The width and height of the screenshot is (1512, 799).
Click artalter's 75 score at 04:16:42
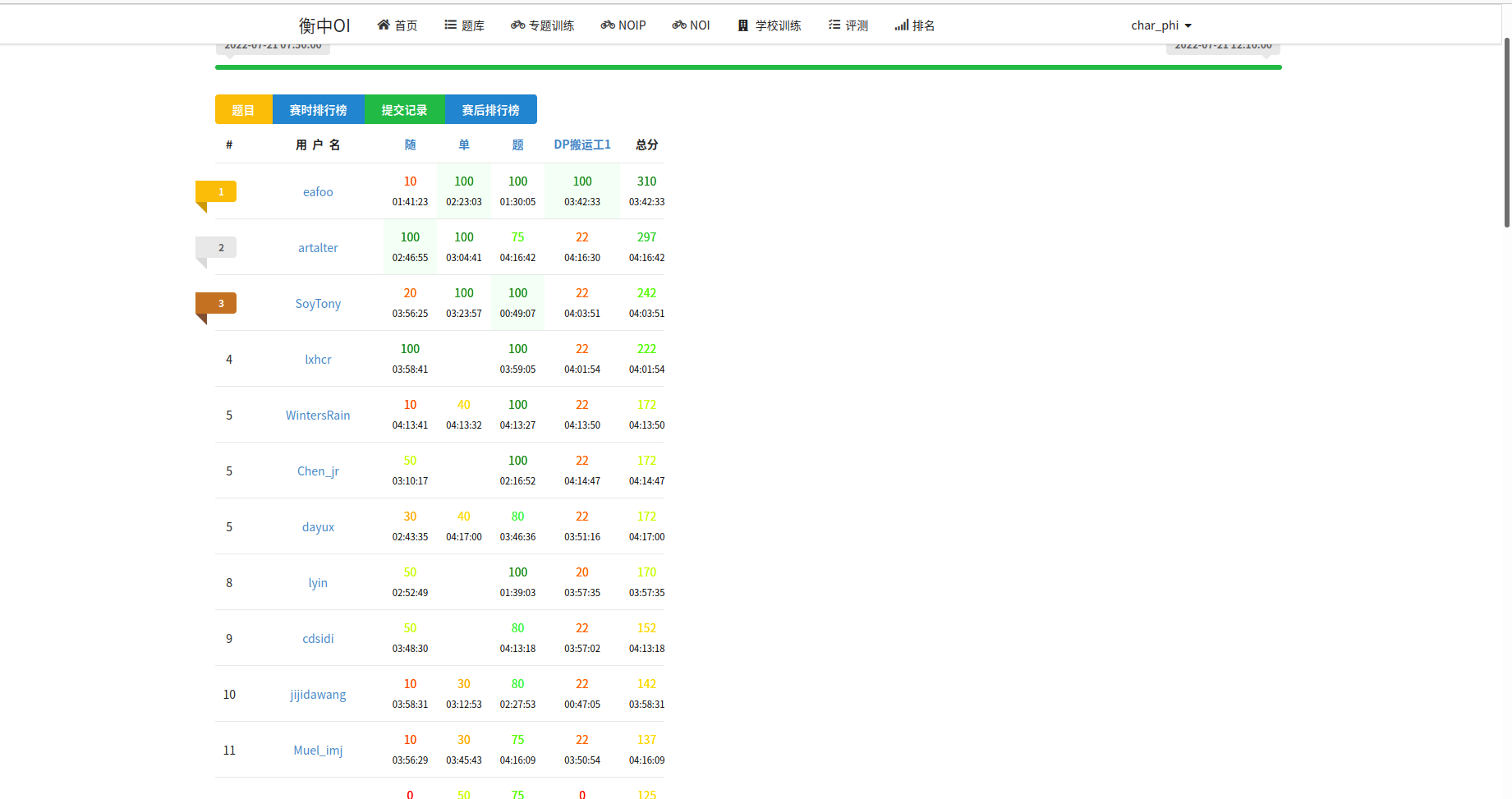pos(517,236)
